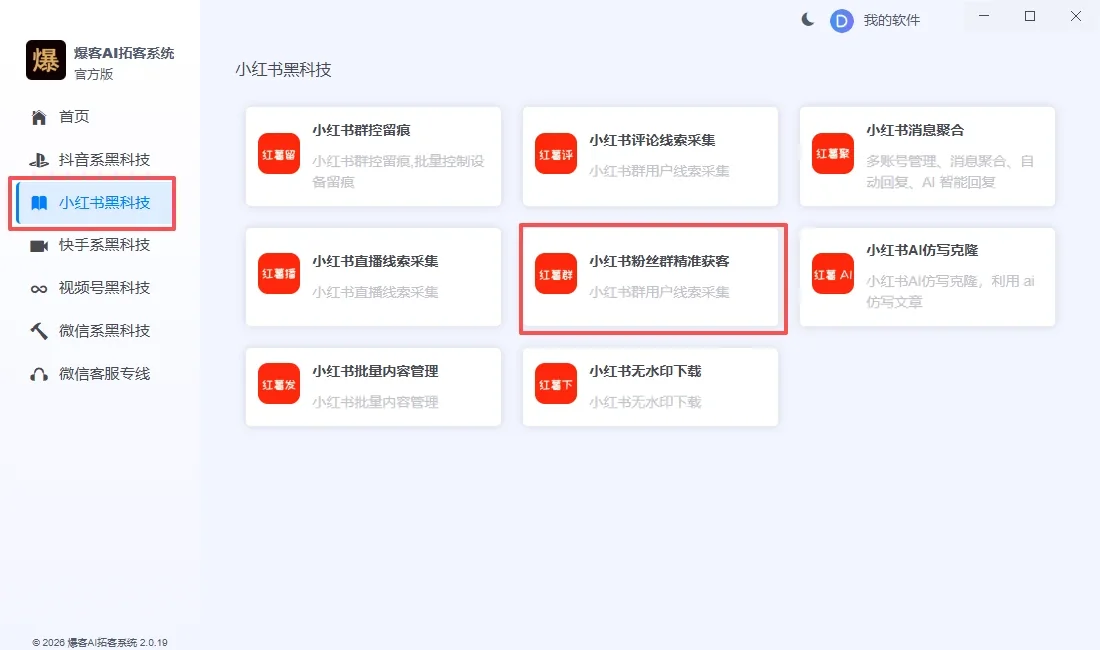The image size is (1100, 650).
Task: Open the 小红书批量内容管理 card title
Action: (x=375, y=372)
